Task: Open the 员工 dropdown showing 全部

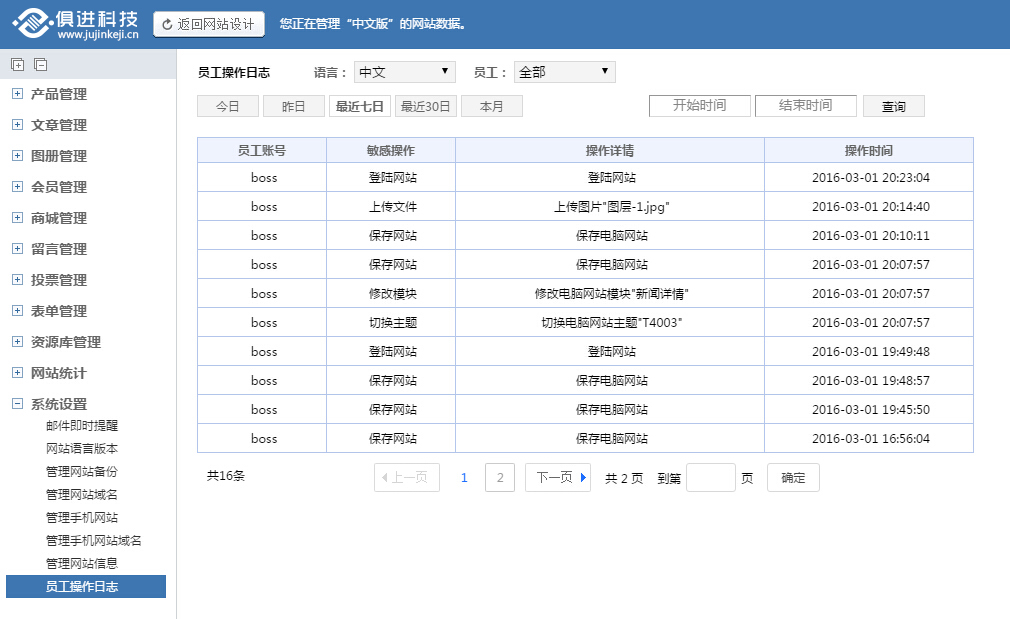Action: coord(564,72)
